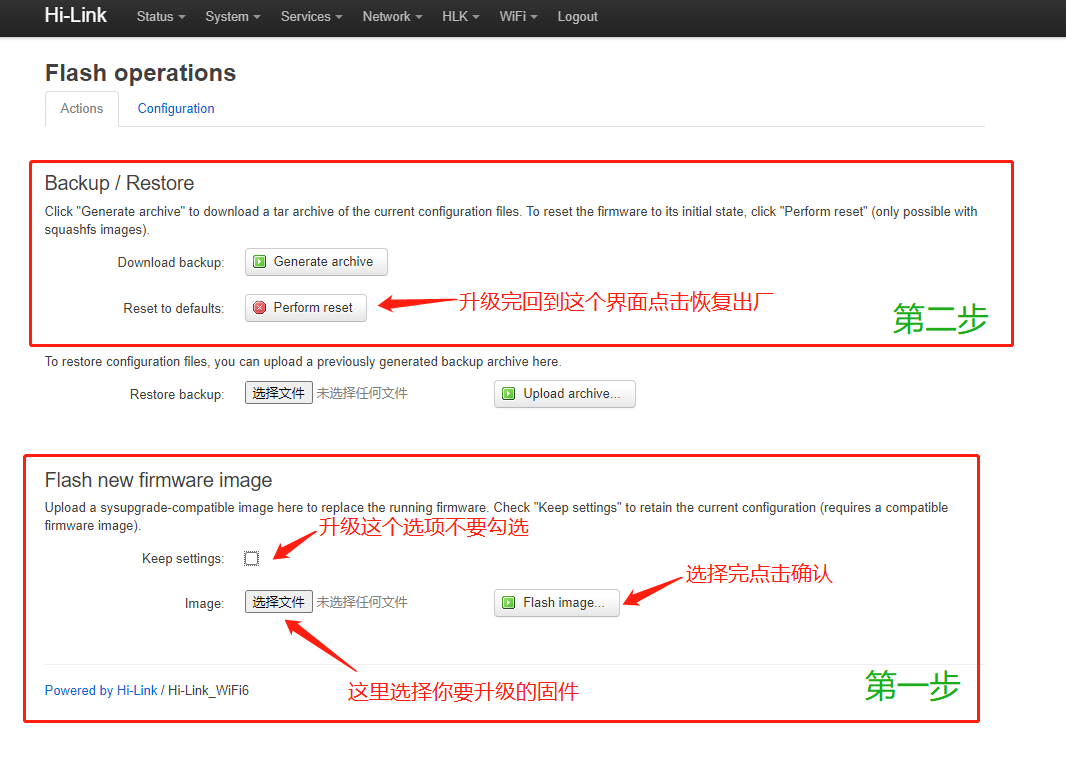Select the Actions tab
The image size is (1066, 761).
pos(82,109)
